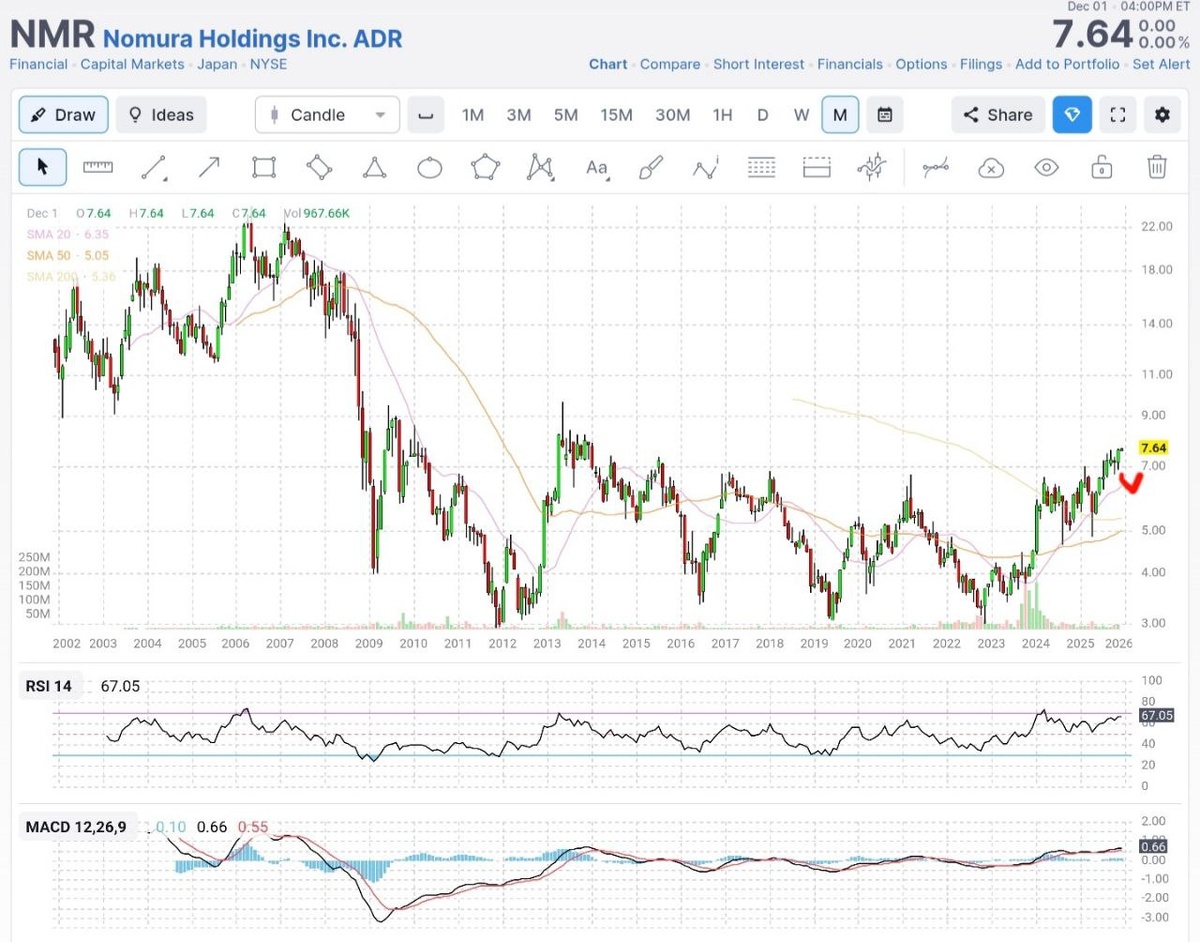
Task: Open the Candle chart type dropdown
Action: click(x=327, y=115)
